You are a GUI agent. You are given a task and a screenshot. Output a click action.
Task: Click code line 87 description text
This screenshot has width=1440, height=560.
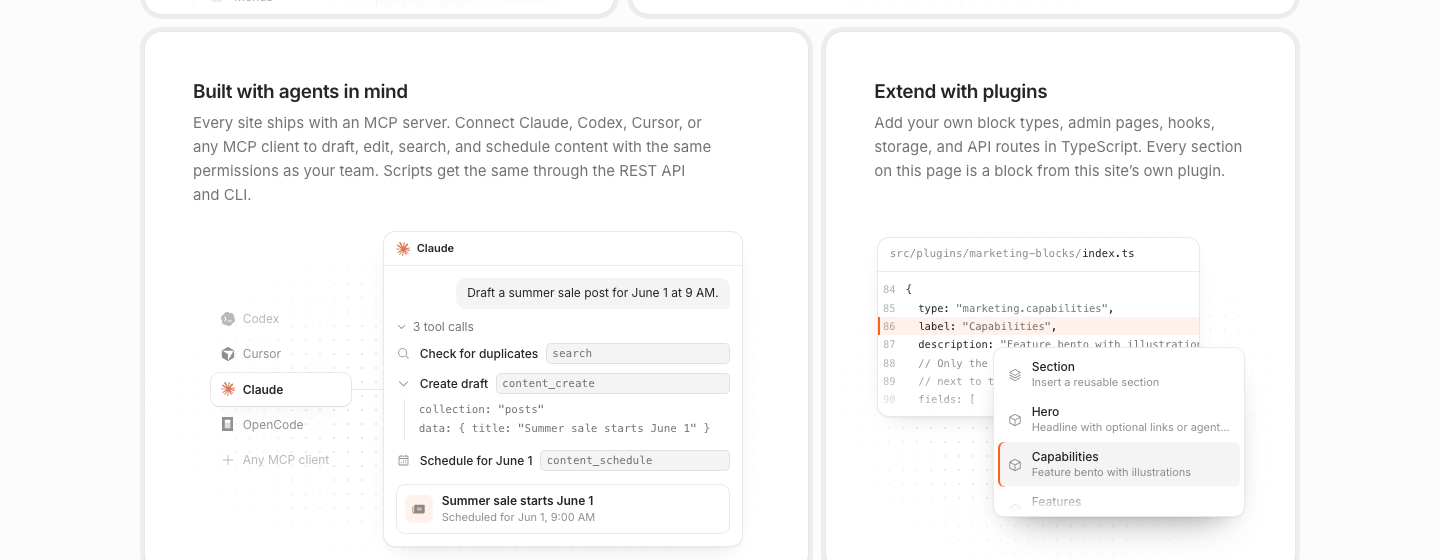point(1058,344)
